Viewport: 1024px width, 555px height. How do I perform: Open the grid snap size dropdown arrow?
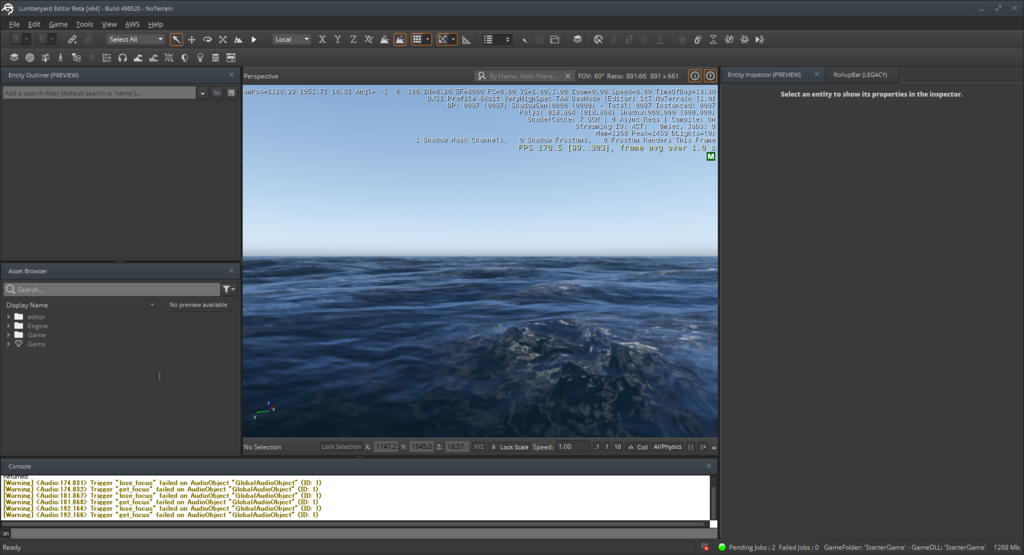point(428,40)
